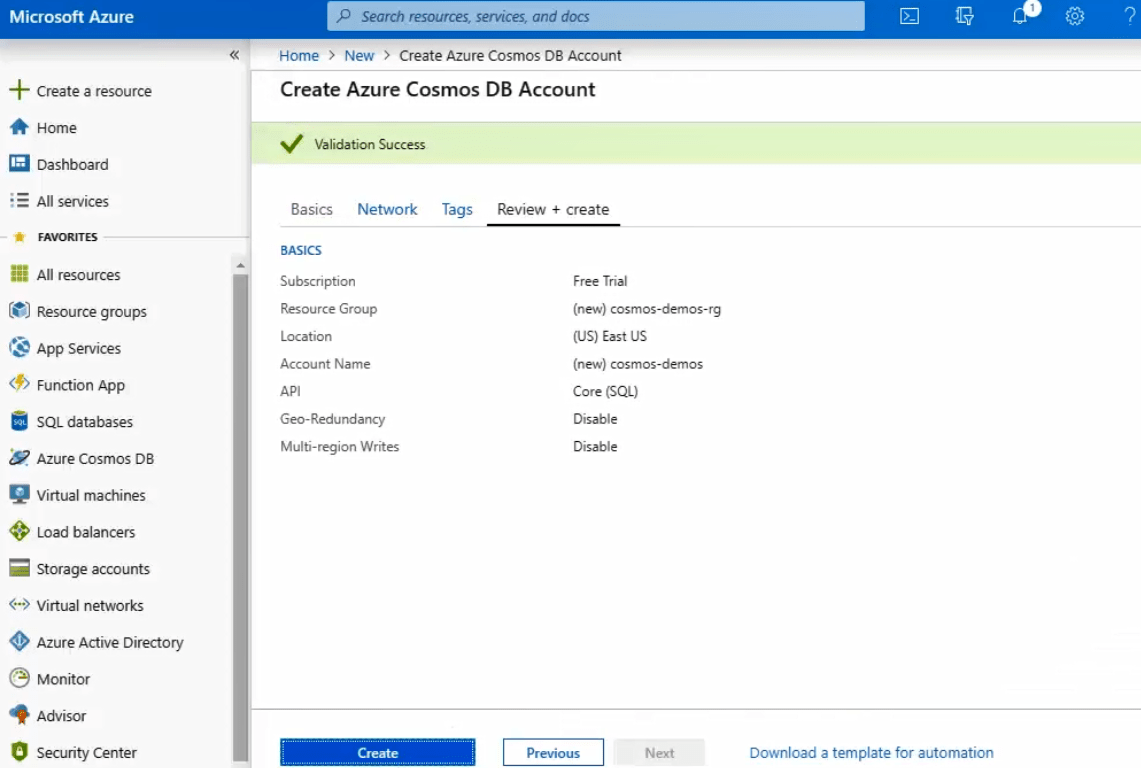Go back with the Previous button
This screenshot has height=768, width=1141.
553,753
